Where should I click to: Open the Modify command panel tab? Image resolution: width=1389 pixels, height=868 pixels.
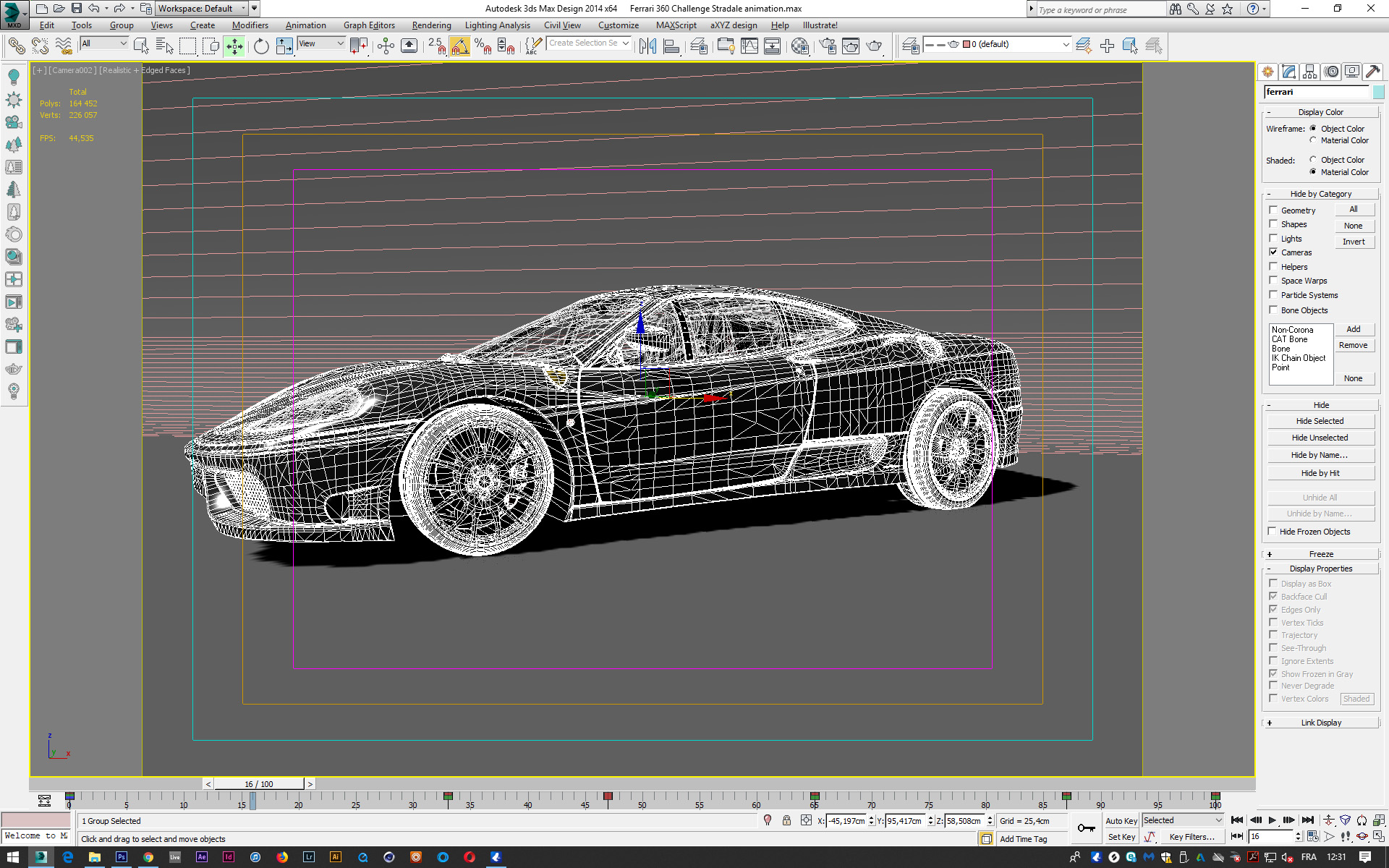(x=1288, y=72)
